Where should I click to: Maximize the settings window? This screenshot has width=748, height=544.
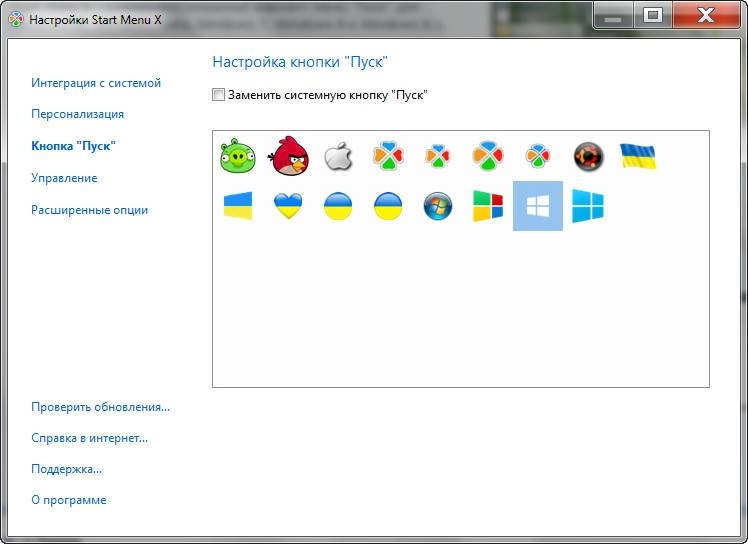tap(652, 16)
